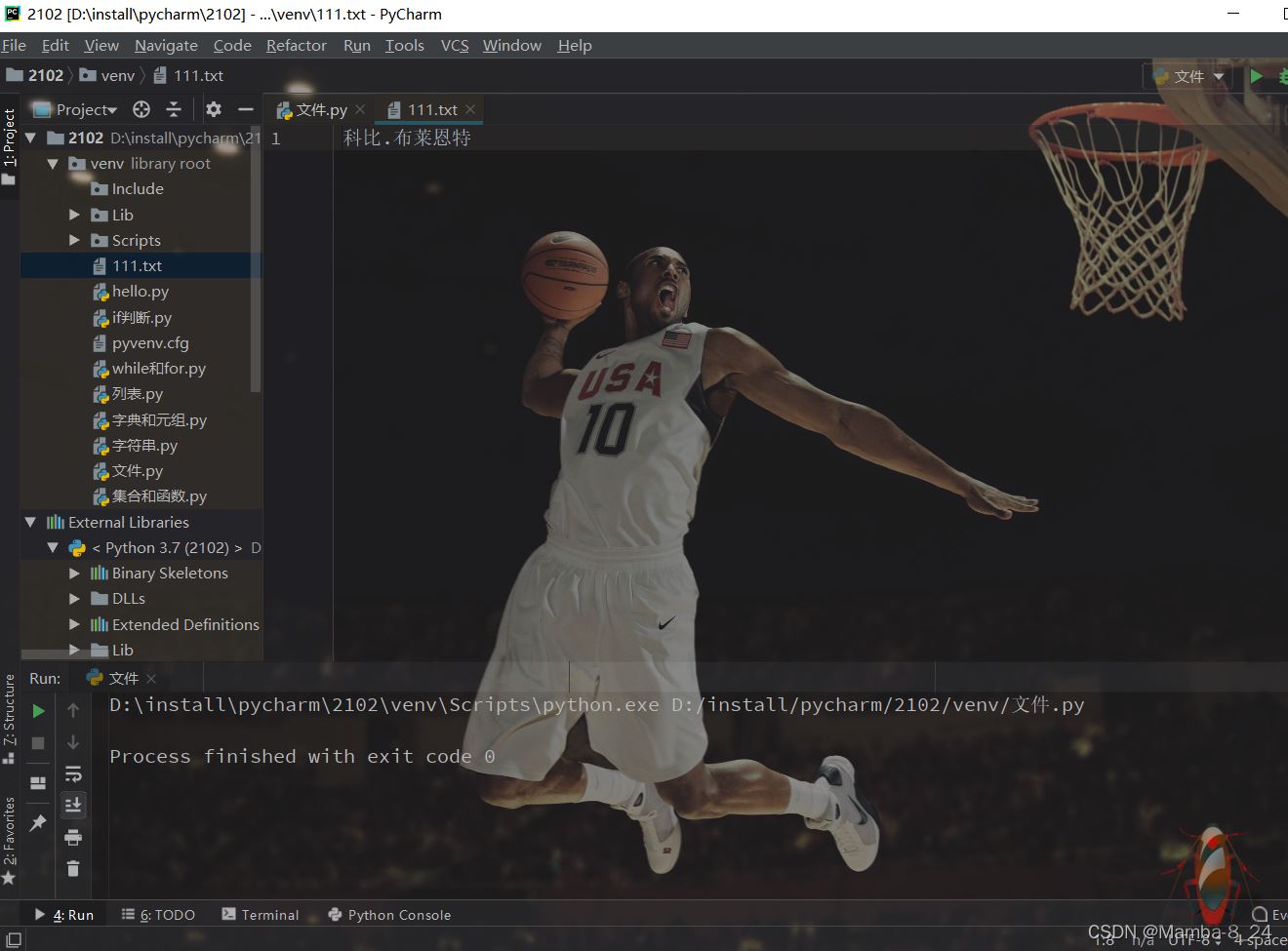Image resolution: width=1288 pixels, height=951 pixels.
Task: Open the 6: TODO tool window
Action: (x=158, y=915)
